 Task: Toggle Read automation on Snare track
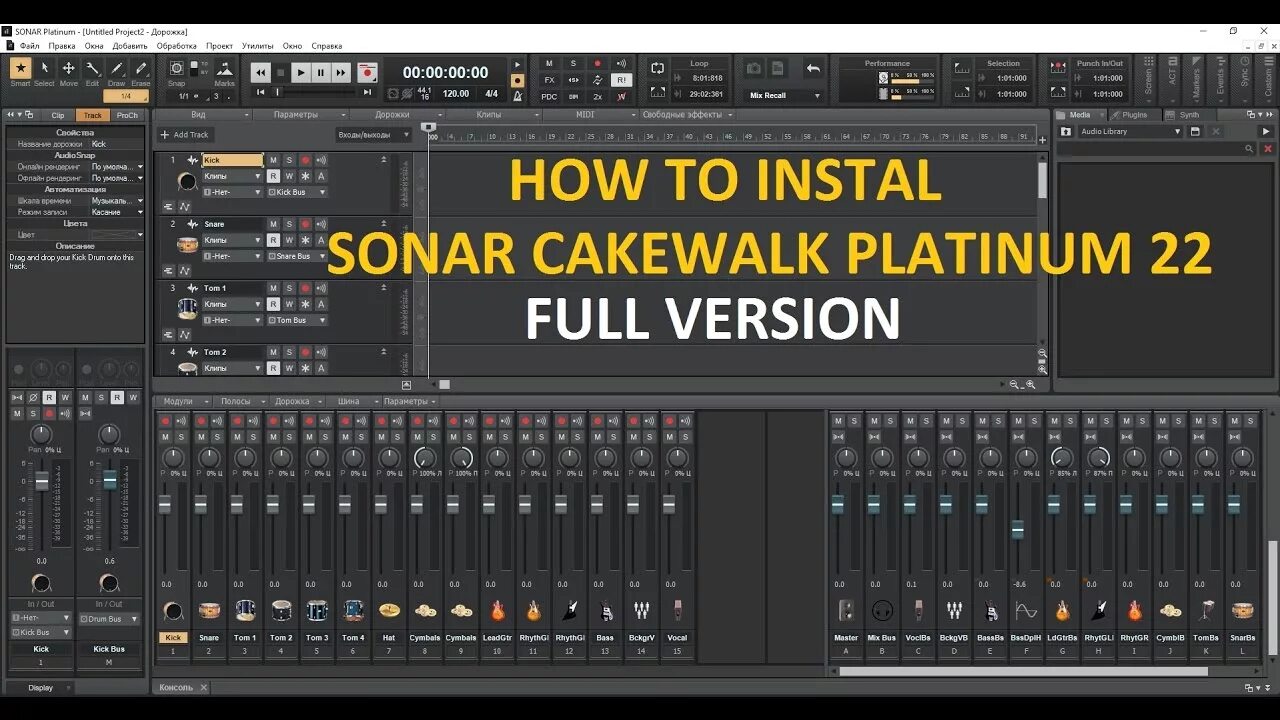[273, 240]
